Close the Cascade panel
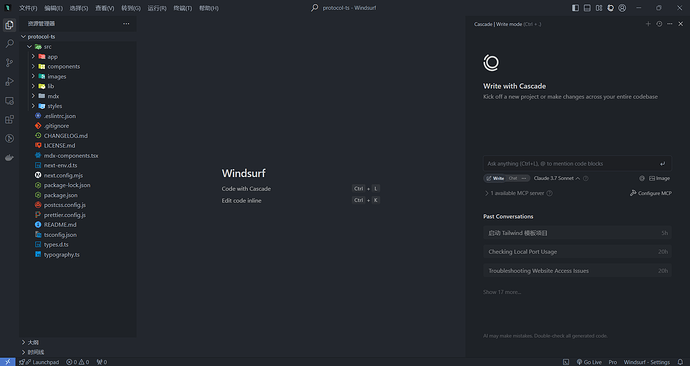690x366 pixels. pos(681,24)
